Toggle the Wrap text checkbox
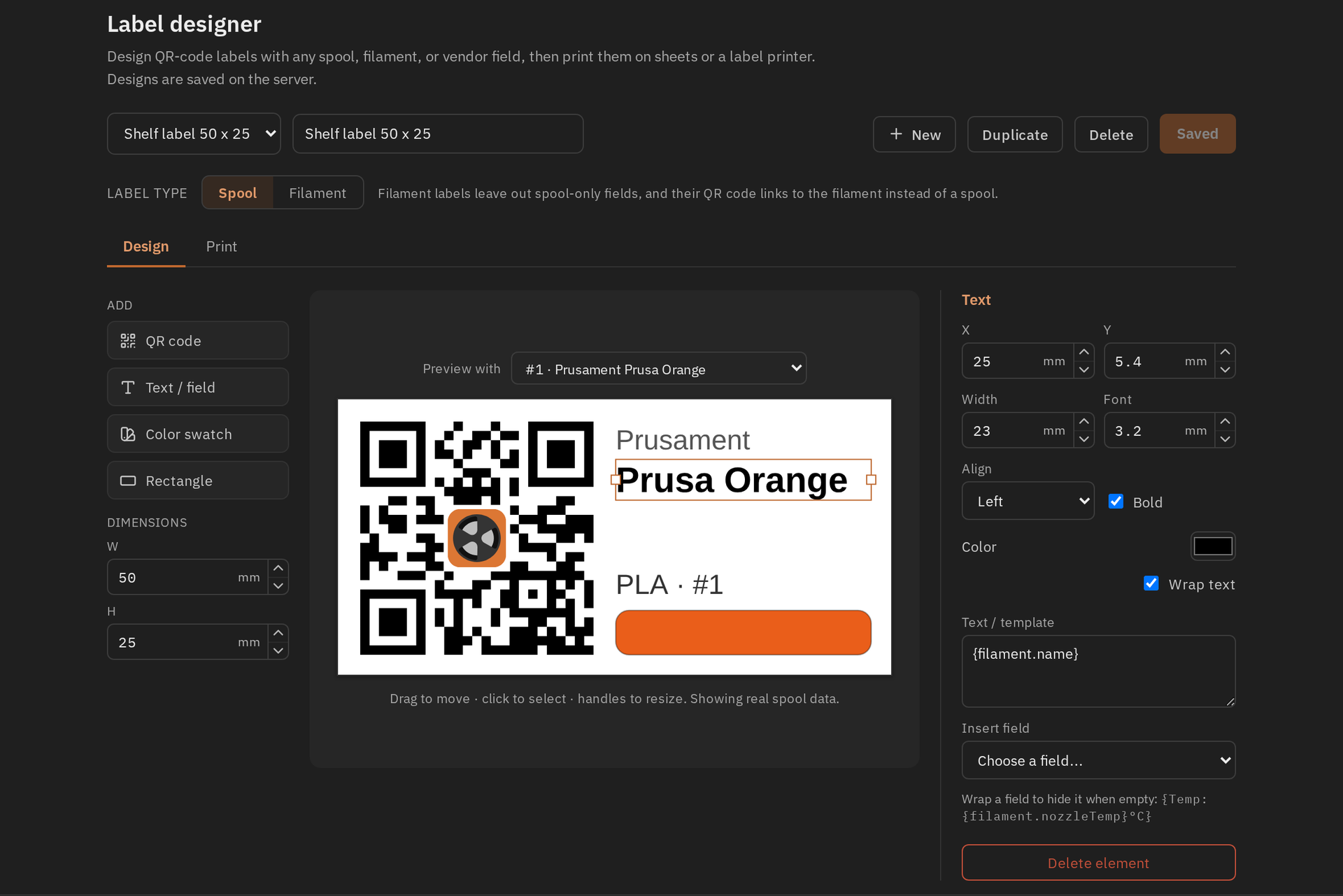 [1151, 583]
